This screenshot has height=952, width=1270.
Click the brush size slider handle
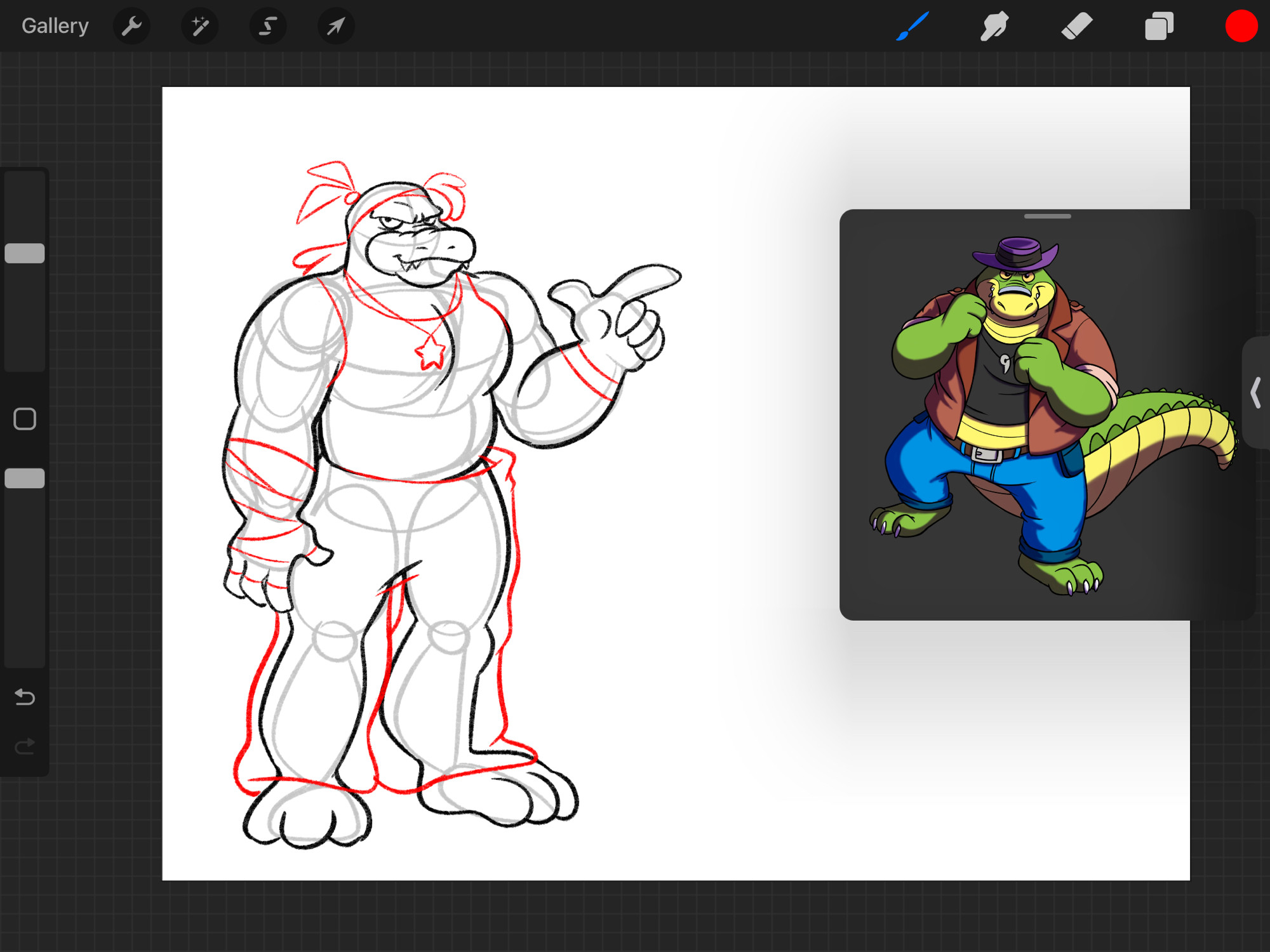pyautogui.click(x=25, y=253)
